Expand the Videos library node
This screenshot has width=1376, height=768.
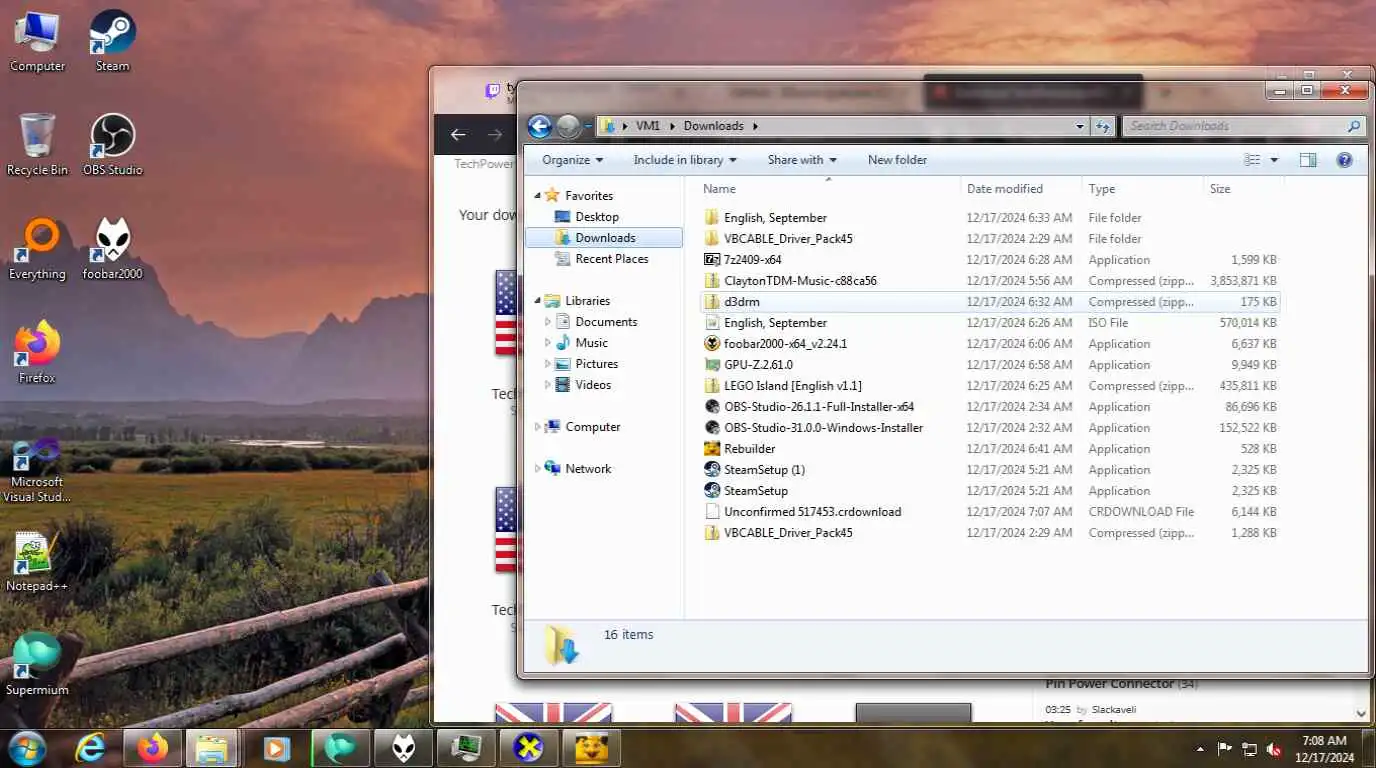click(547, 385)
